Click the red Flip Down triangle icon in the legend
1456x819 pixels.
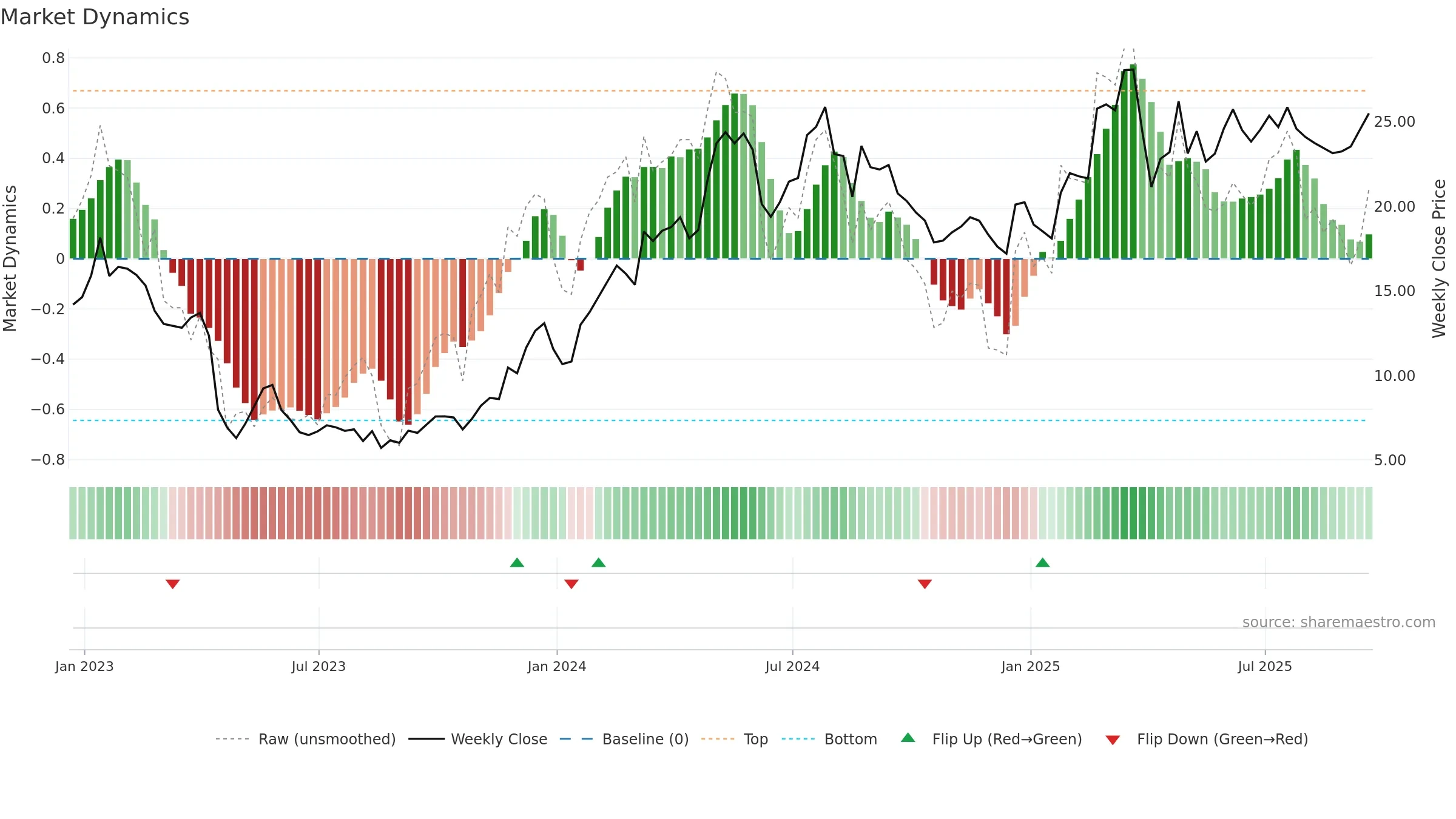pyautogui.click(x=1113, y=740)
